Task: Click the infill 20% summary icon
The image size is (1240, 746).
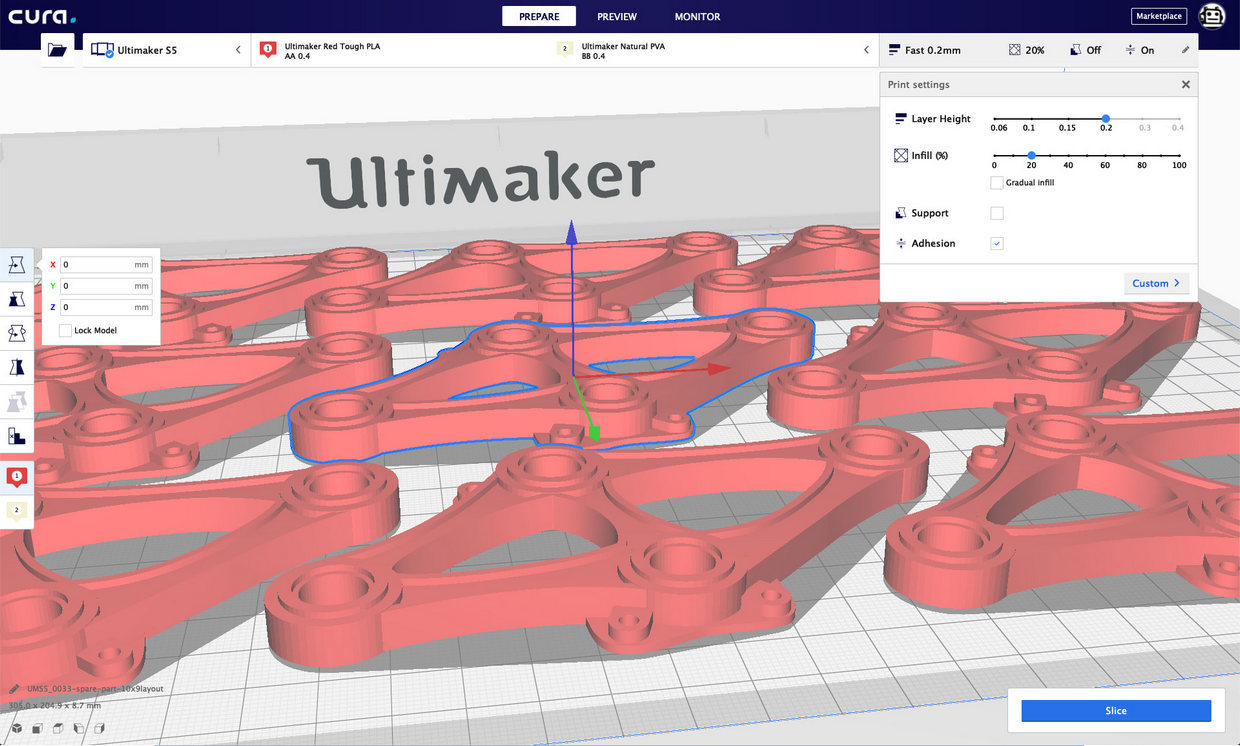Action: click(x=1015, y=50)
